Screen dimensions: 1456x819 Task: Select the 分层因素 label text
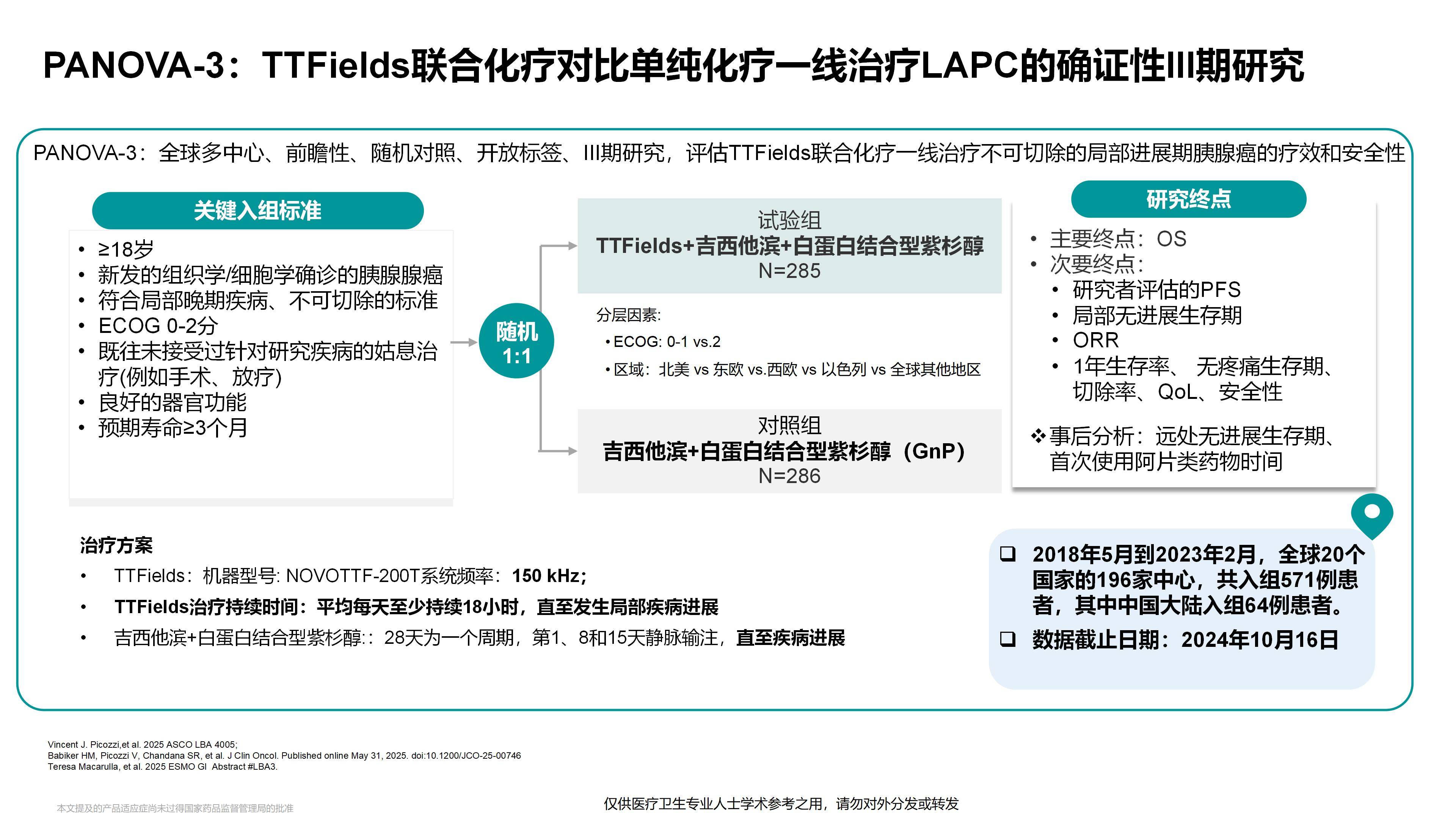(629, 315)
